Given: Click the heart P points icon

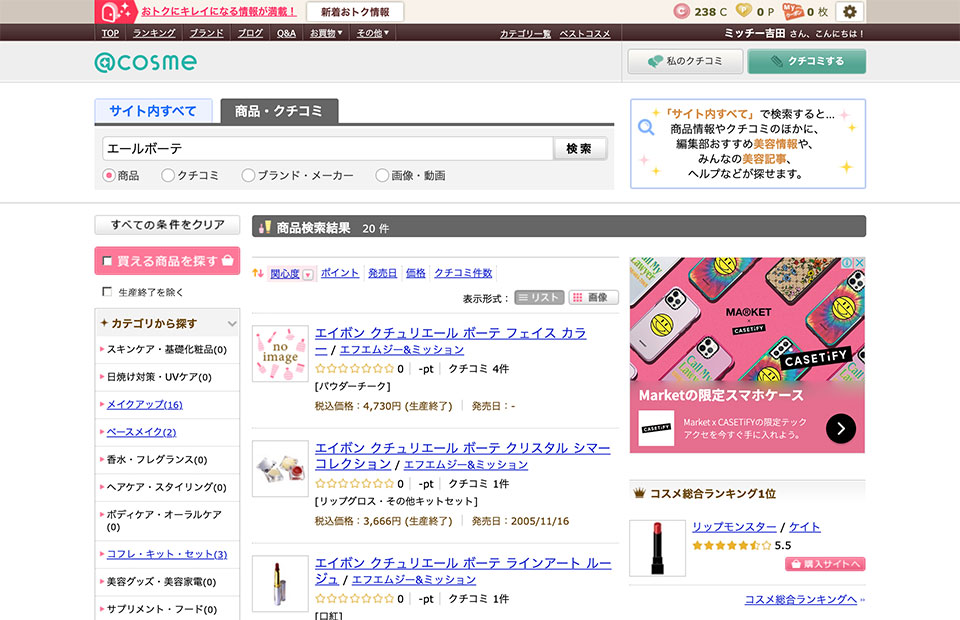Looking at the screenshot, I should pos(743,11).
